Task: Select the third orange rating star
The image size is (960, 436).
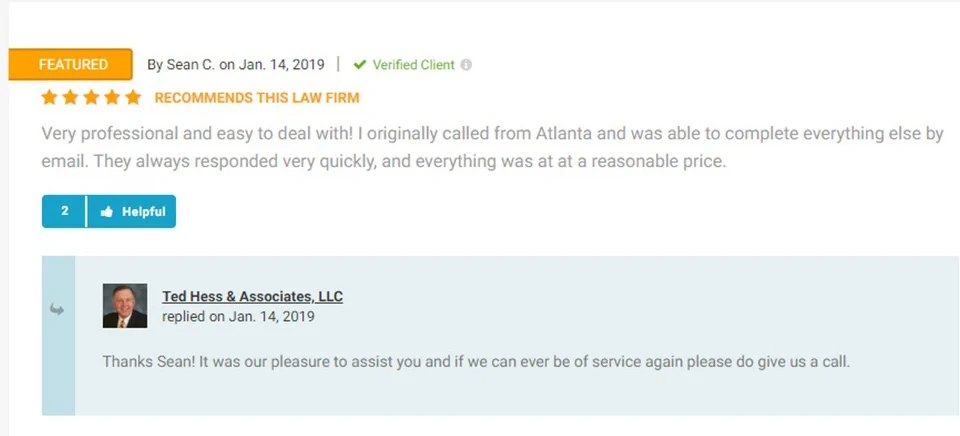Action: point(91,98)
